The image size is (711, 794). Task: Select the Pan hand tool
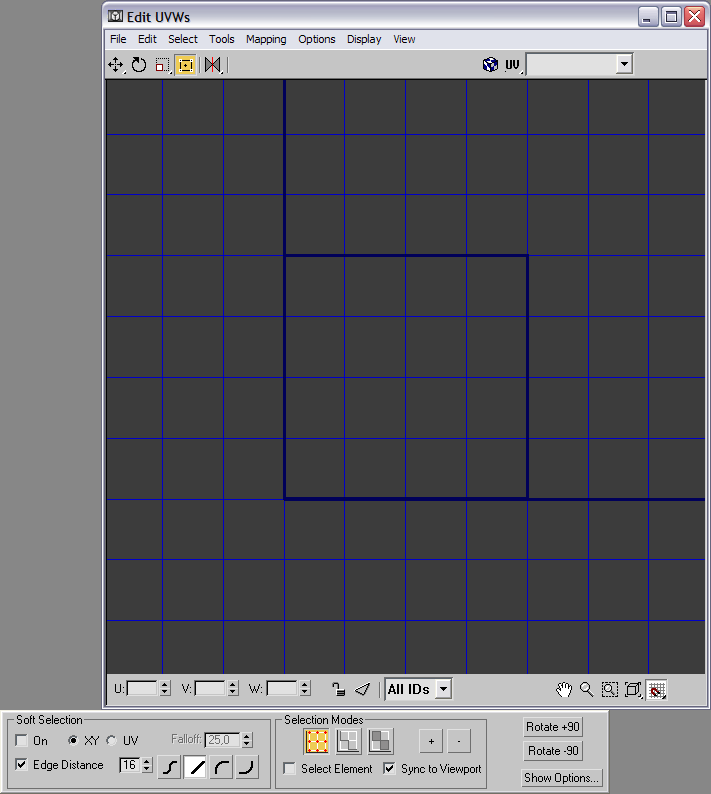point(564,689)
